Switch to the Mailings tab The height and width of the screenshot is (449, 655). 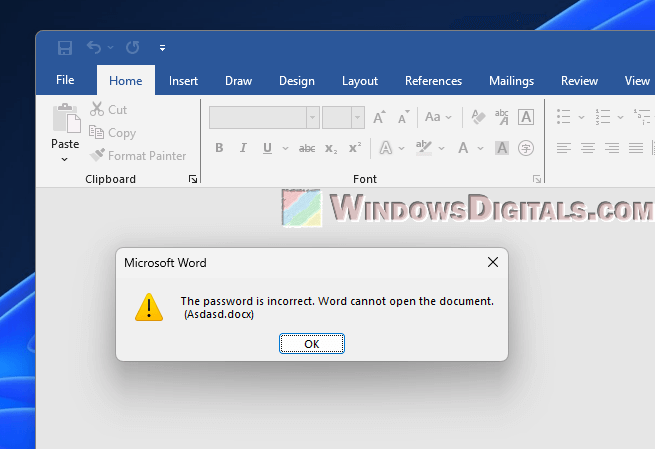(512, 81)
